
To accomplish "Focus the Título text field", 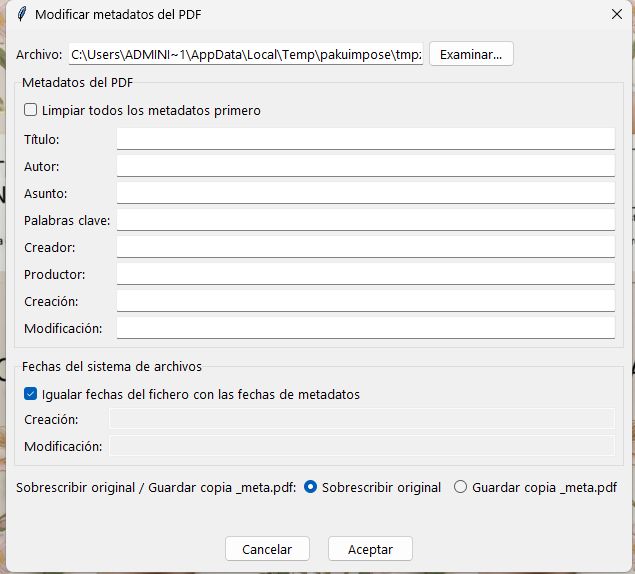I will [x=366, y=139].
